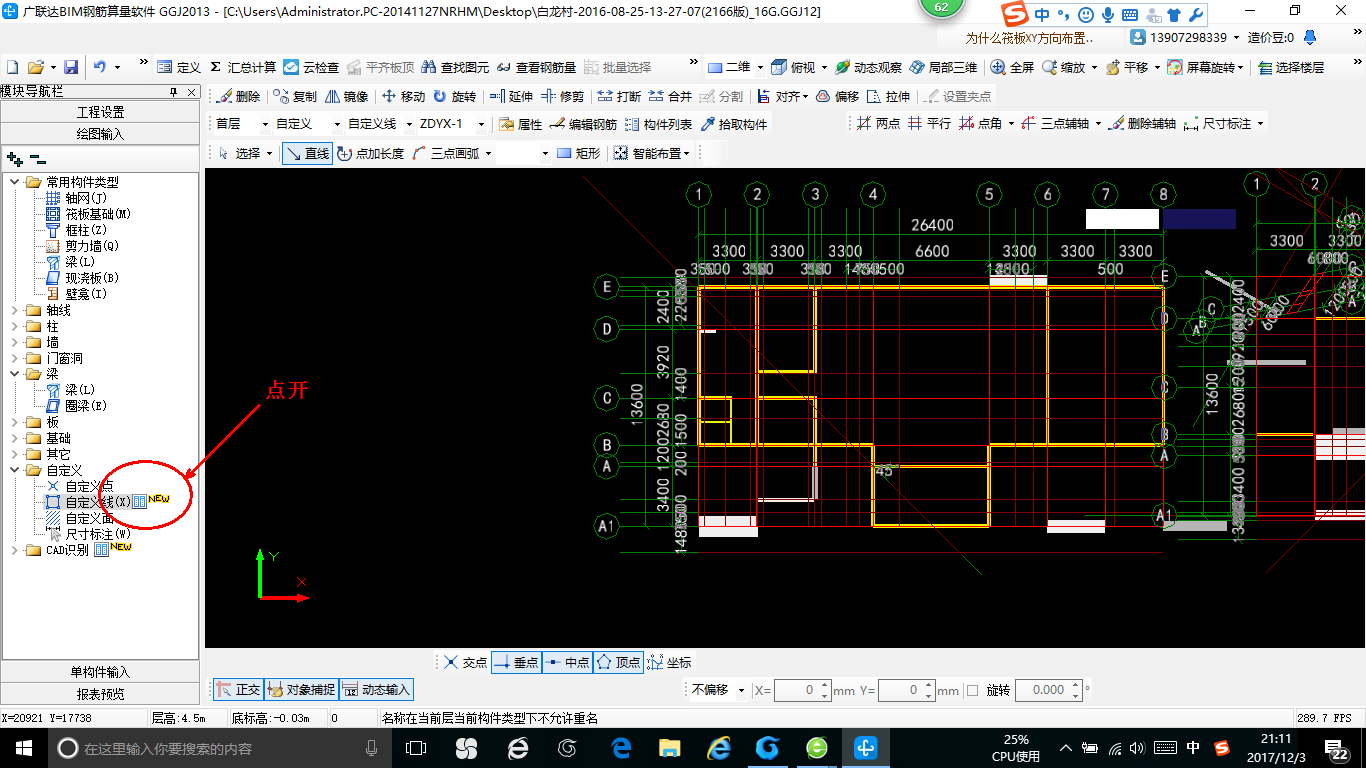Launch 云检查 cloud check
Screen dimensions: 1366x768
tap(311, 67)
